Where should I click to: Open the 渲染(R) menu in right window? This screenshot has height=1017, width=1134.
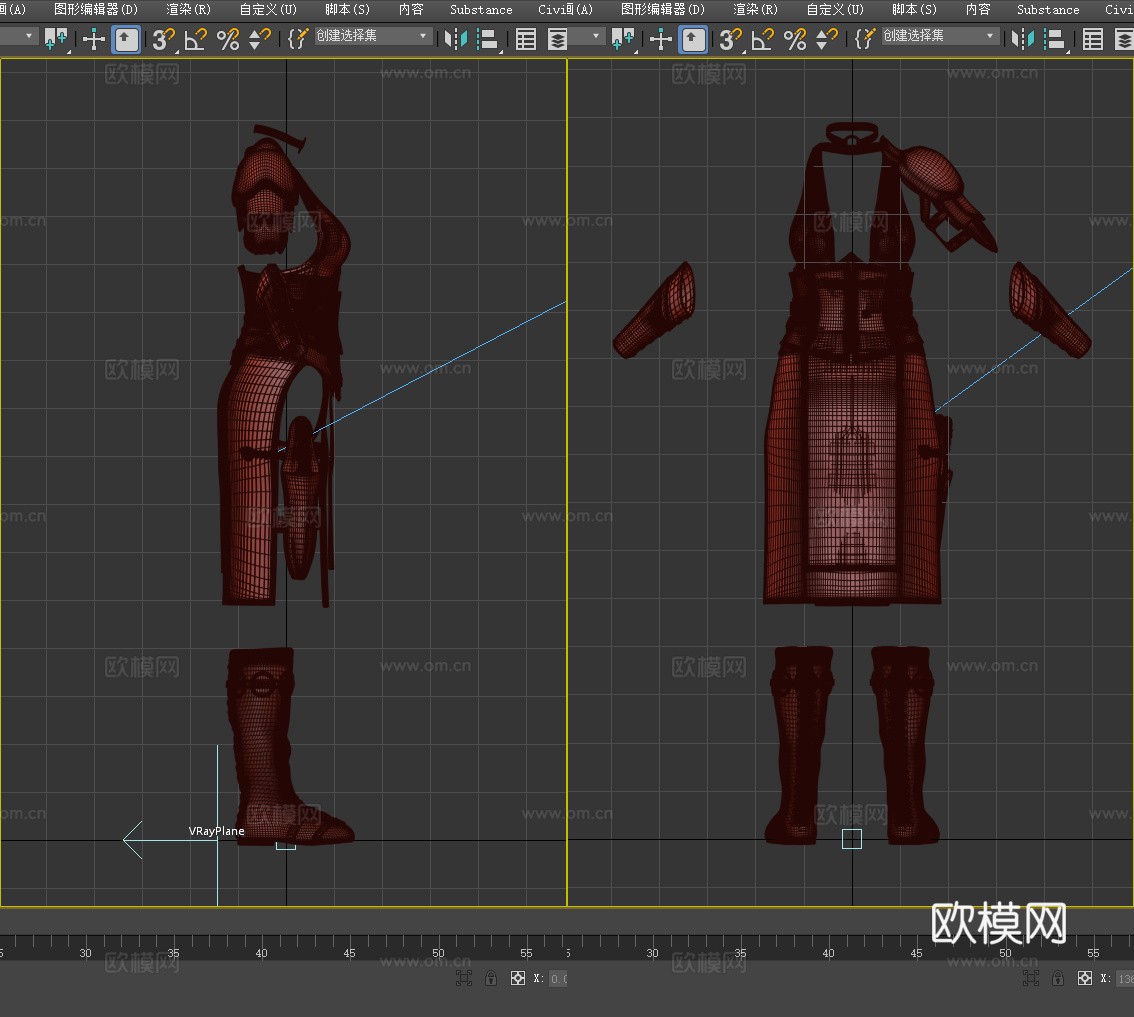(x=755, y=9)
